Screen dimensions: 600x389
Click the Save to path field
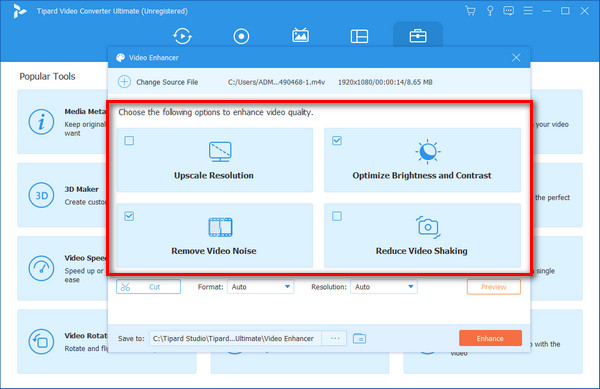[235, 339]
